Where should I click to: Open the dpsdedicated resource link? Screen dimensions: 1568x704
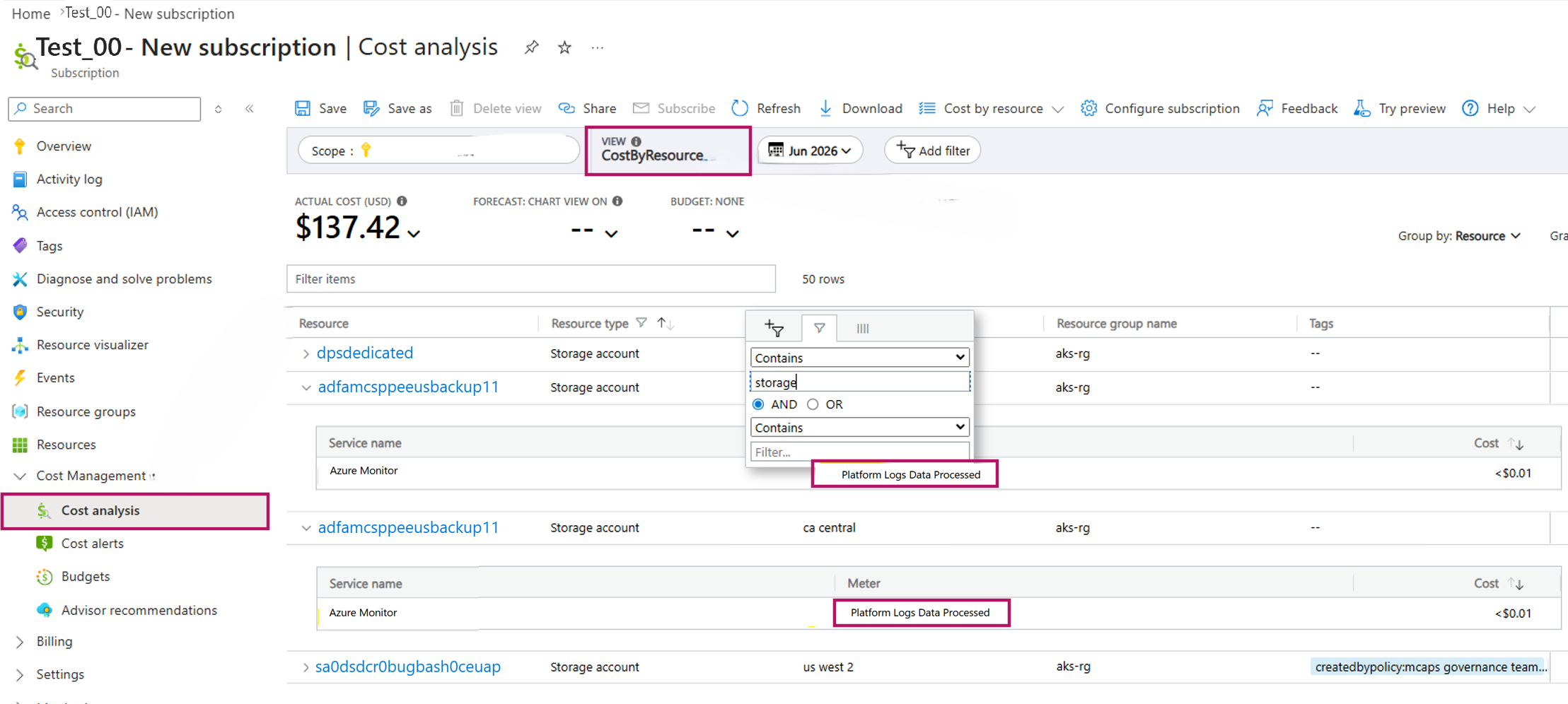click(x=365, y=353)
